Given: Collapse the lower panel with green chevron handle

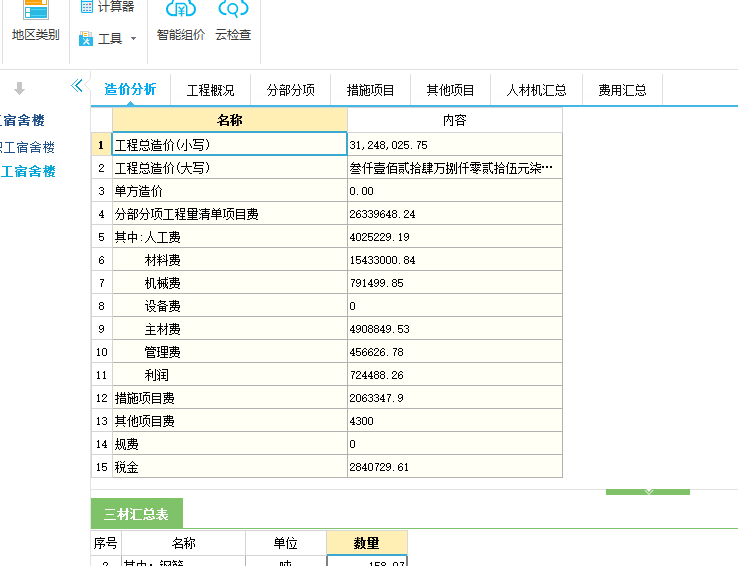Looking at the screenshot, I should click(648, 492).
